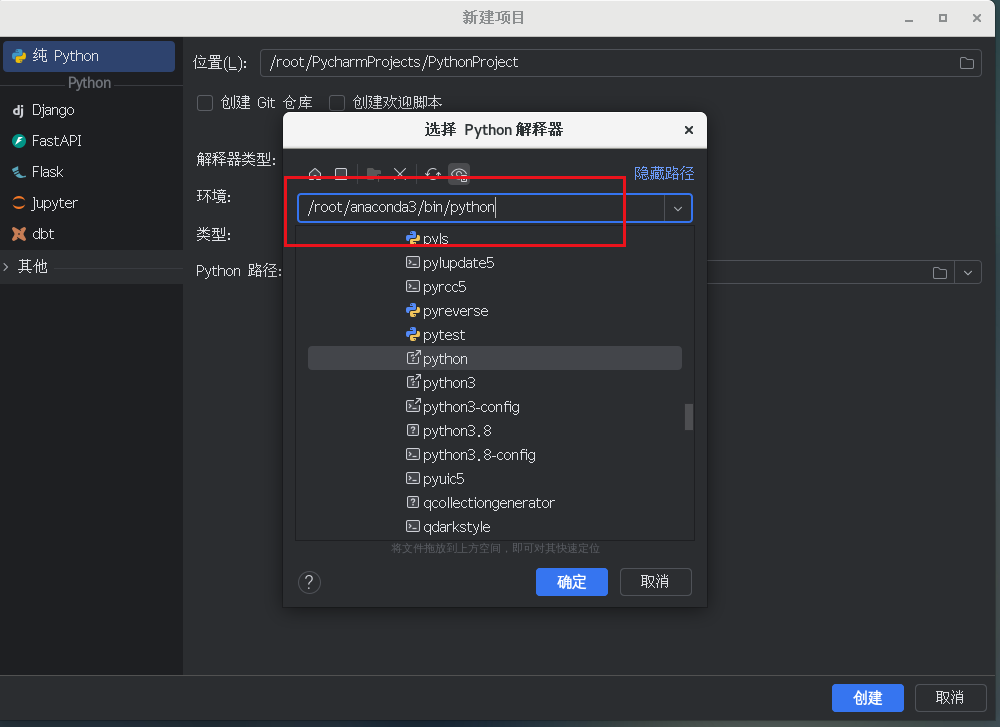Viewport: 1000px width, 727px height.
Task: Cancel the interpreter chooser dialog with 取消
Action: tap(655, 582)
